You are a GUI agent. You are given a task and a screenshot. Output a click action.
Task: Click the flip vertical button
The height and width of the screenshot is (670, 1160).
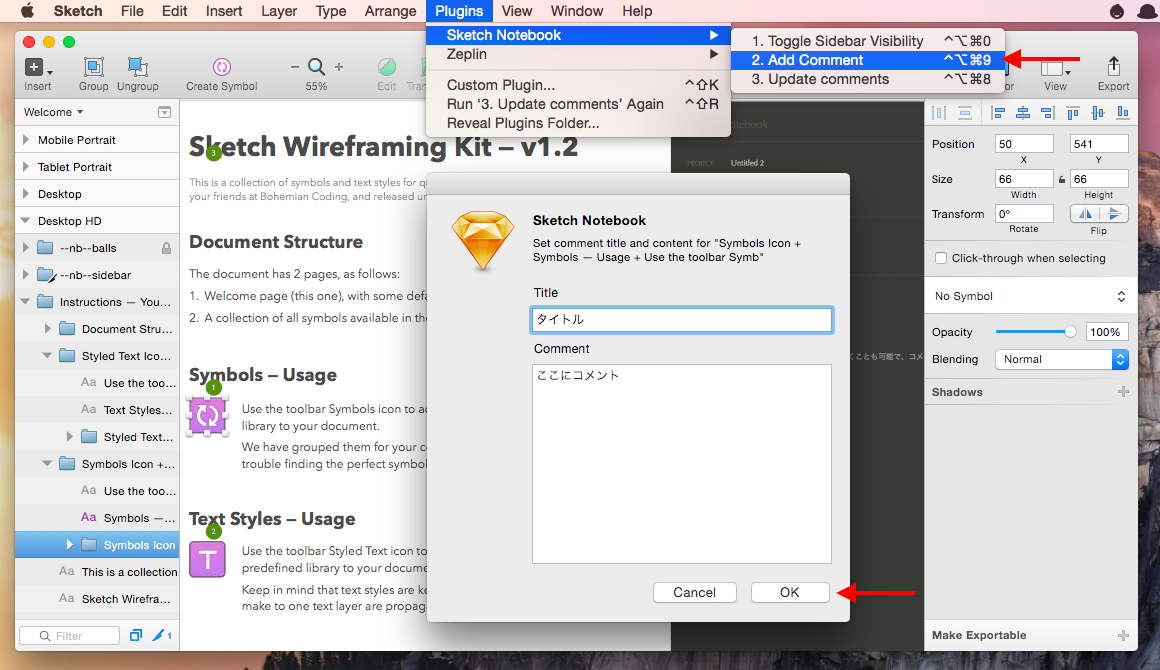point(1113,214)
